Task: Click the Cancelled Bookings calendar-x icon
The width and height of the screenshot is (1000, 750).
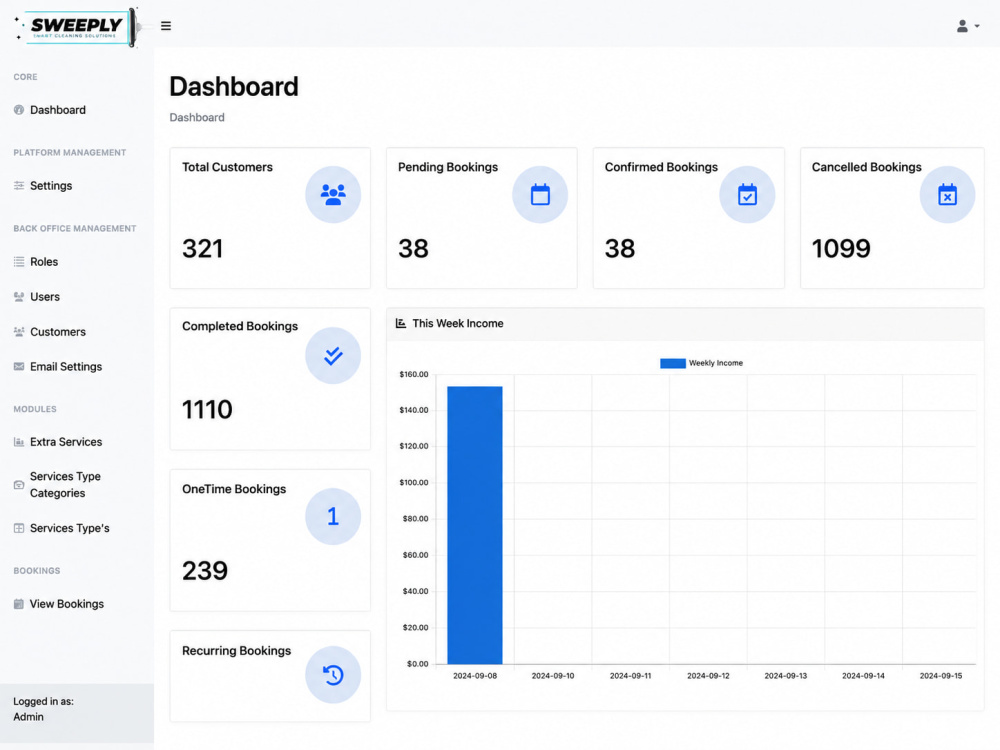Action: pyautogui.click(x=947, y=195)
